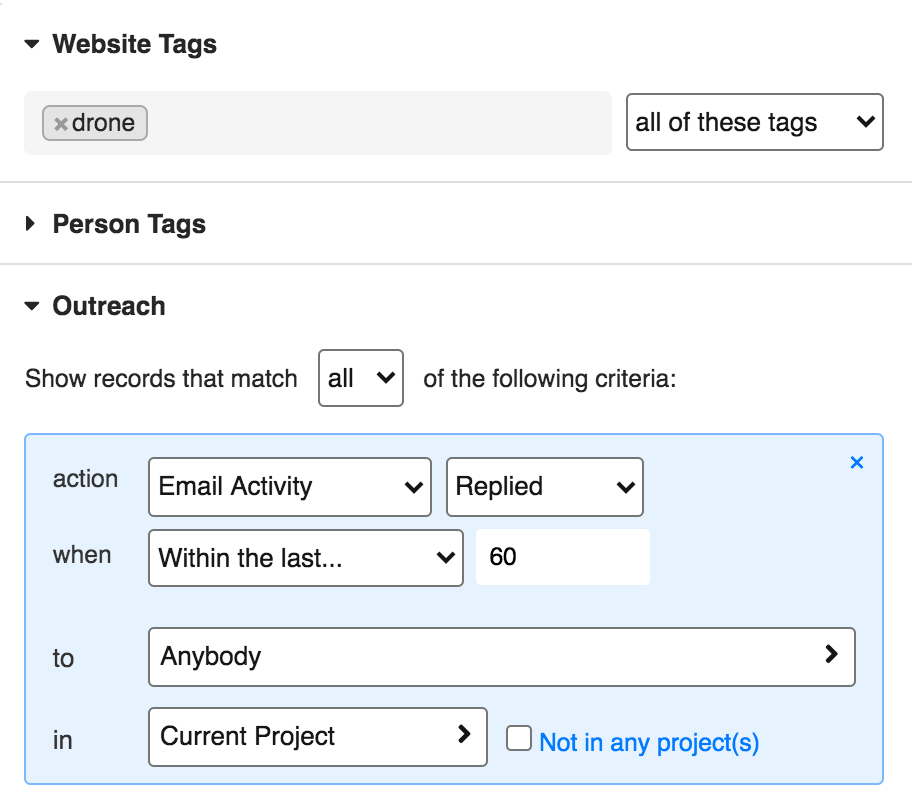This screenshot has width=912, height=810.
Task: Open the 'all of these tags' dropdown
Action: [754, 122]
